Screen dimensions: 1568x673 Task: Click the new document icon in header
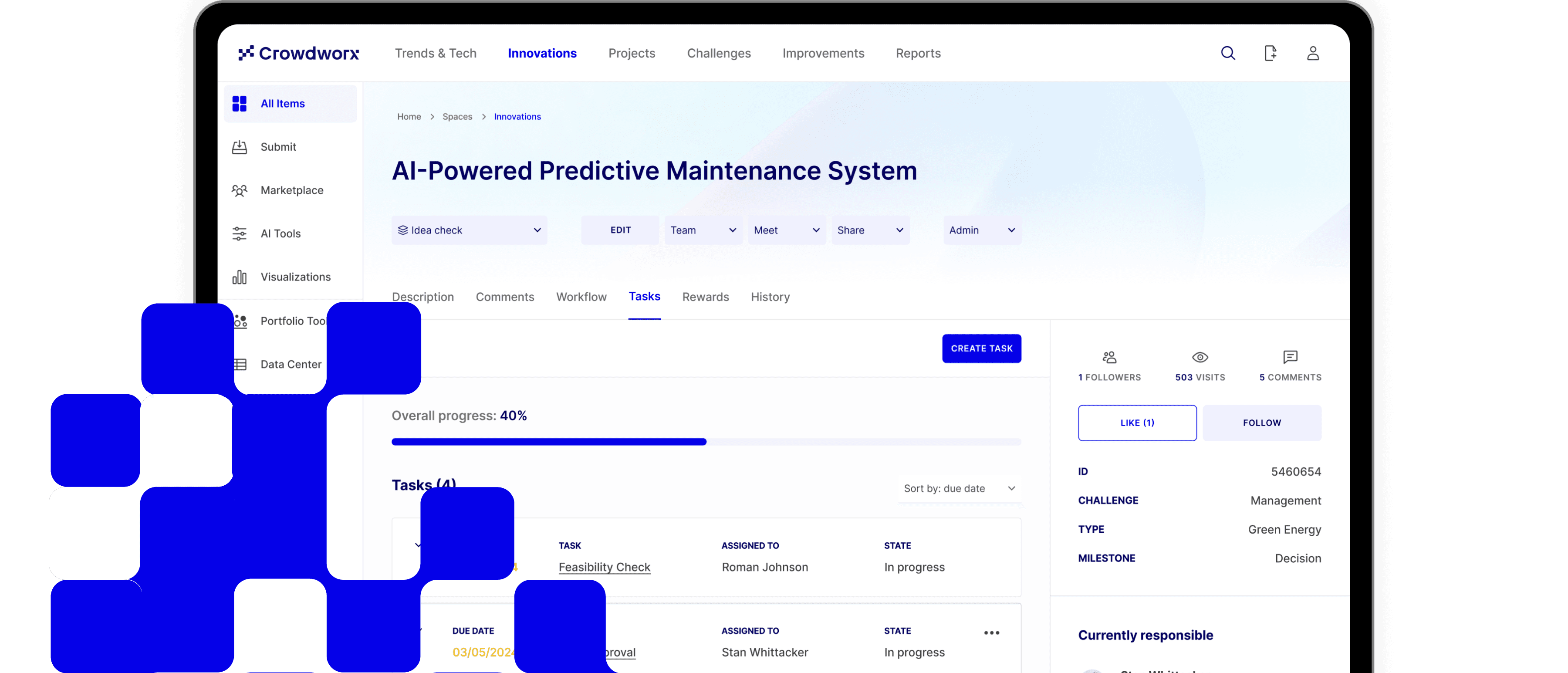(x=1271, y=54)
